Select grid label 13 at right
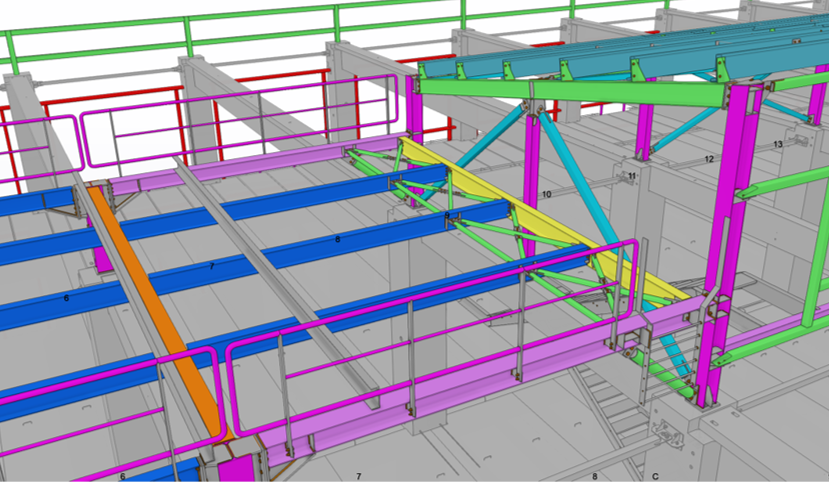 (x=778, y=145)
